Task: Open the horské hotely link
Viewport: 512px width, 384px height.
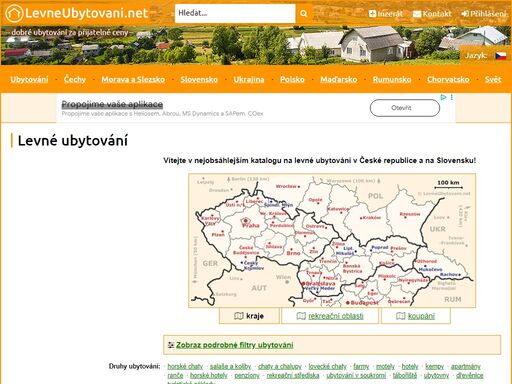Action: (209, 375)
